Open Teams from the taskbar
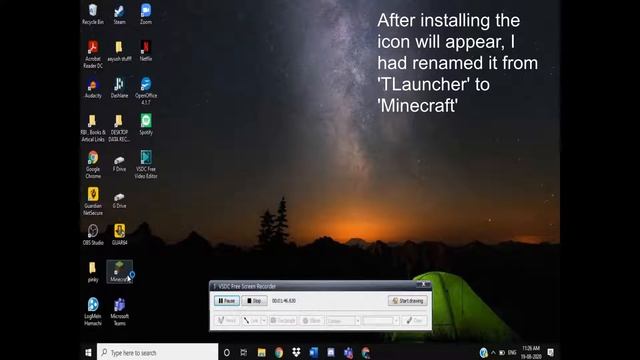640x360 pixels. 348,352
